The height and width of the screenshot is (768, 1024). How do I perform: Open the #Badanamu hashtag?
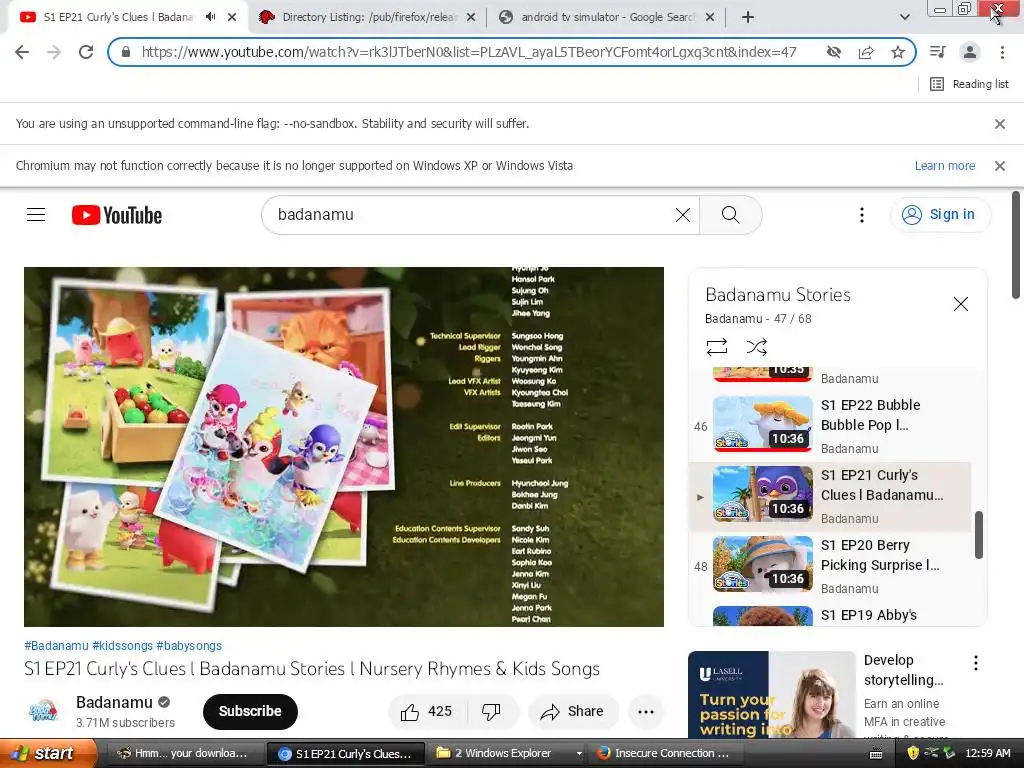point(56,645)
